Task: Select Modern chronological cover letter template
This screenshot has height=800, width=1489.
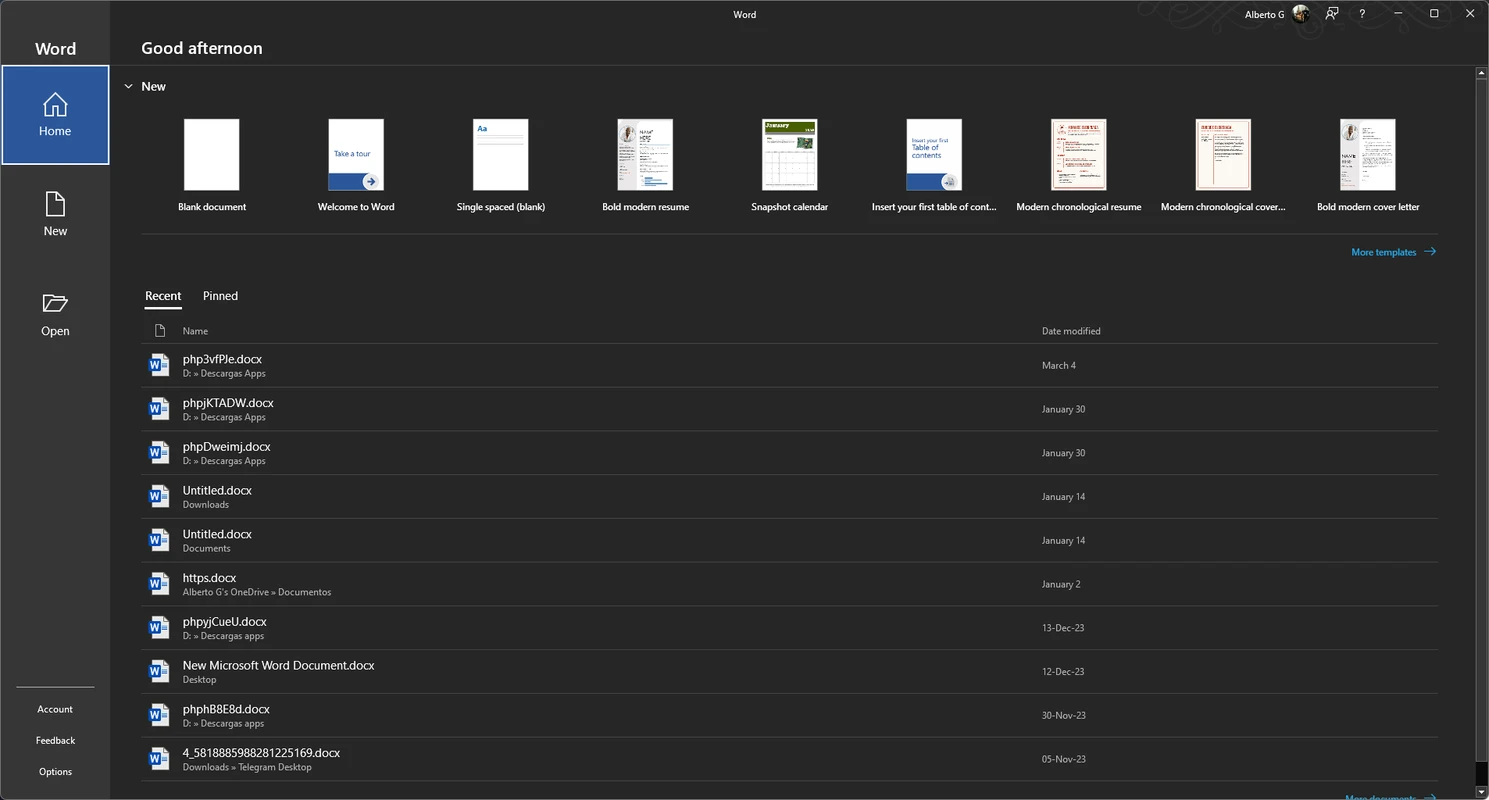Action: coord(1223,165)
